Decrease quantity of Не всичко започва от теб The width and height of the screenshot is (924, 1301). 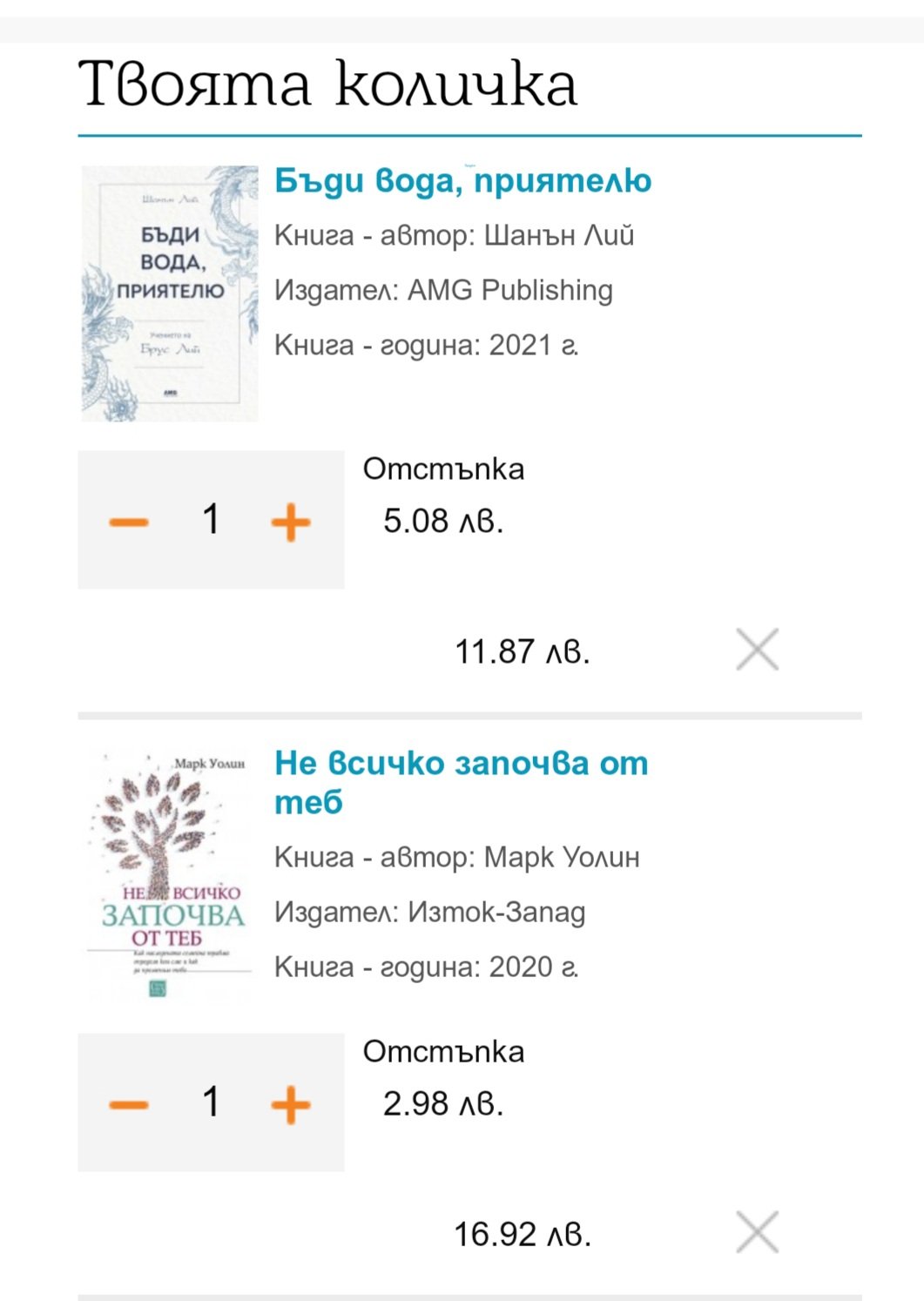point(129,1104)
